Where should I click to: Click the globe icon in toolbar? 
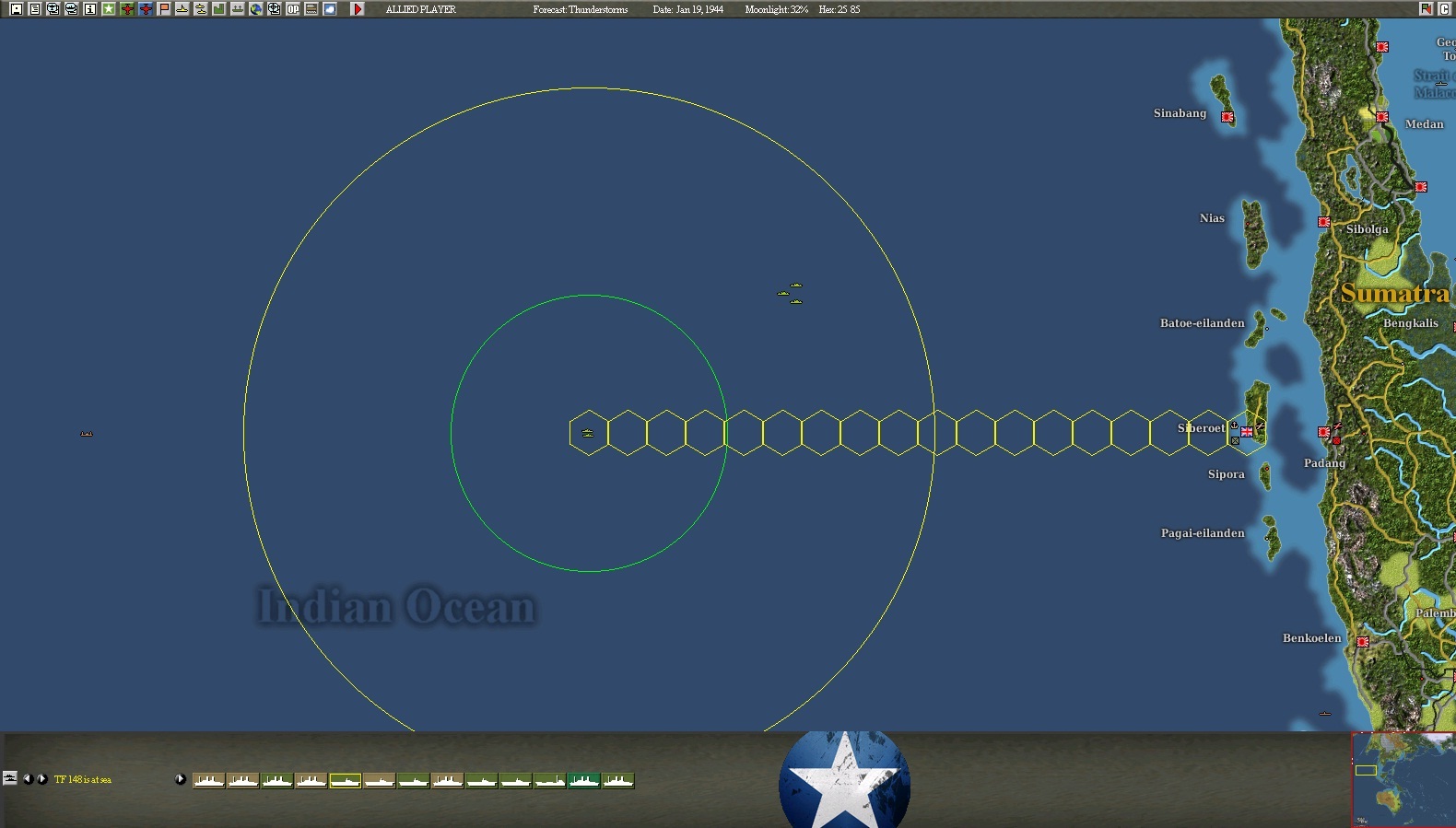point(256,9)
